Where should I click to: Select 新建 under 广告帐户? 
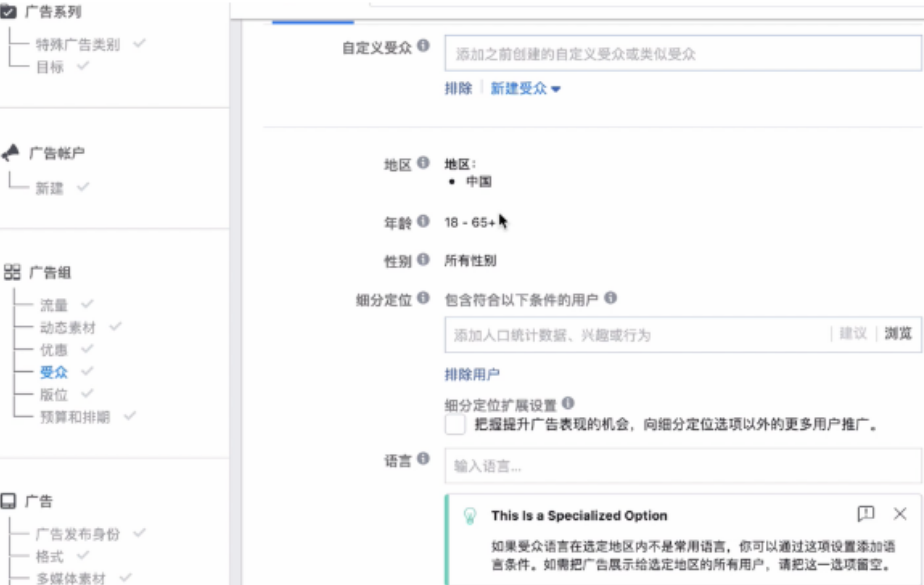click(x=50, y=188)
